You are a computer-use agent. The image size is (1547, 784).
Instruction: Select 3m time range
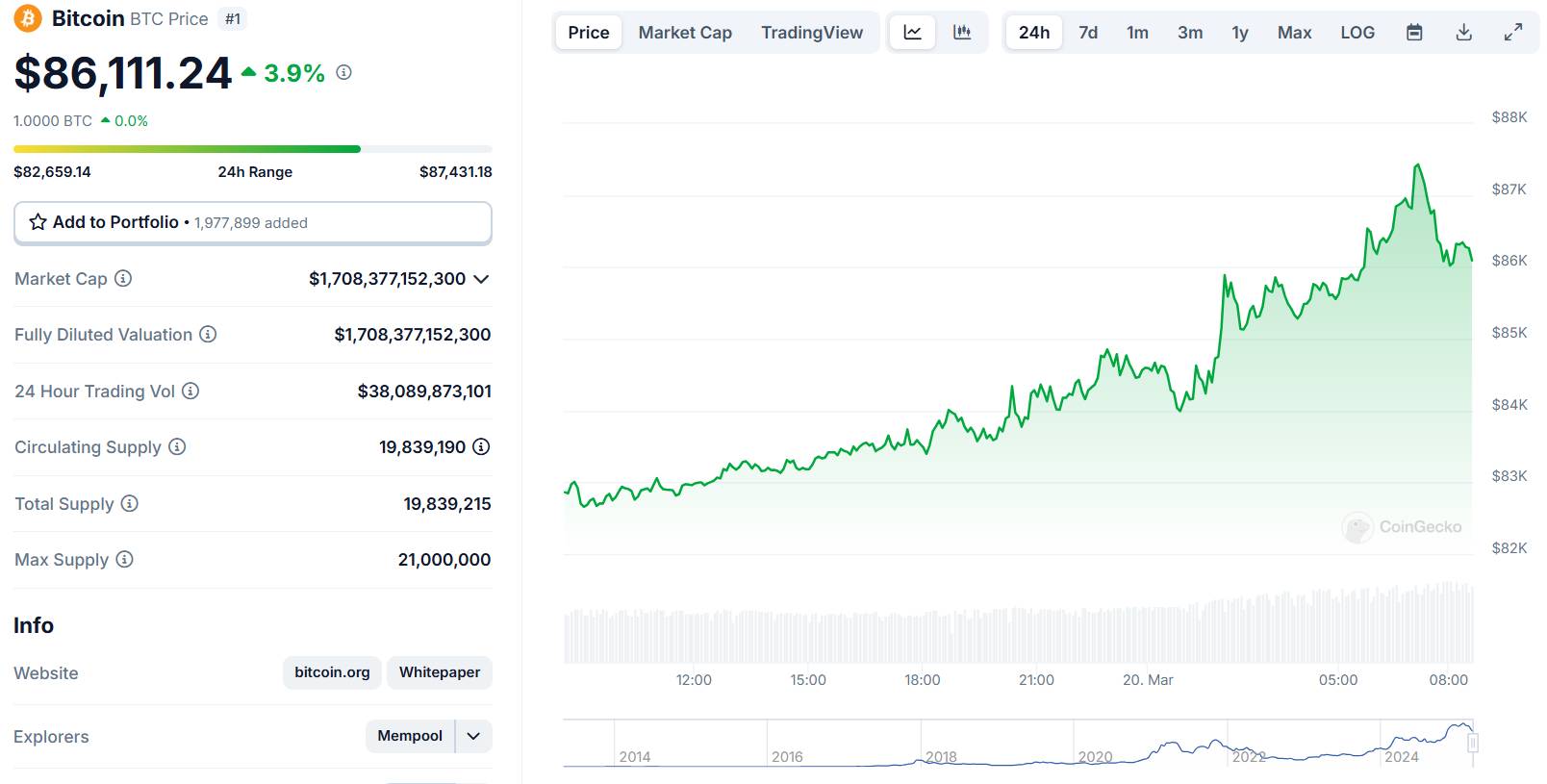click(x=1190, y=33)
